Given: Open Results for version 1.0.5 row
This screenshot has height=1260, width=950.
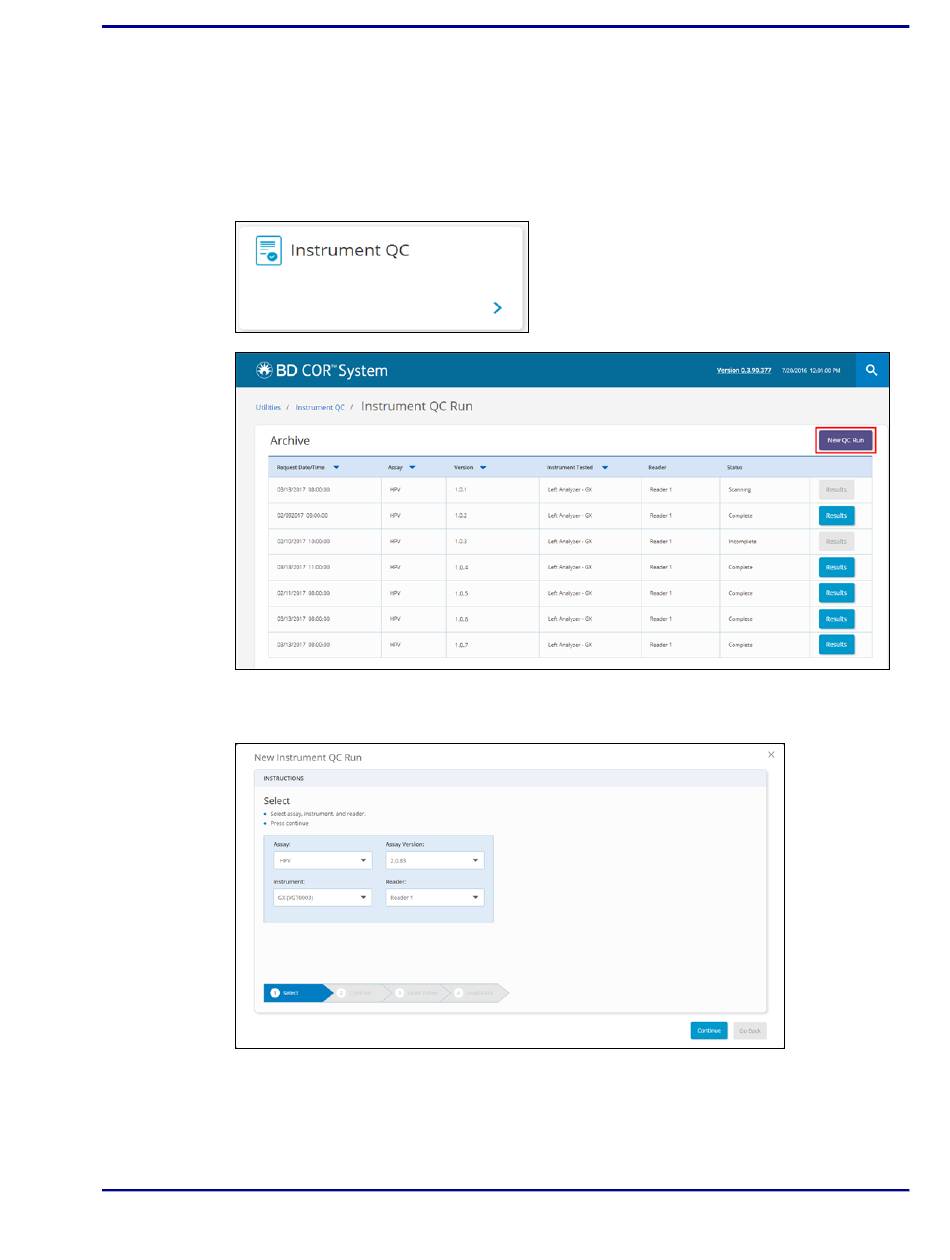Looking at the screenshot, I should [x=836, y=593].
